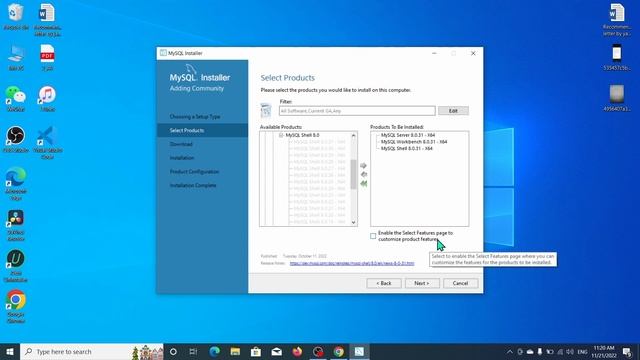Open the gray image thumbnail on desktop

(617, 98)
